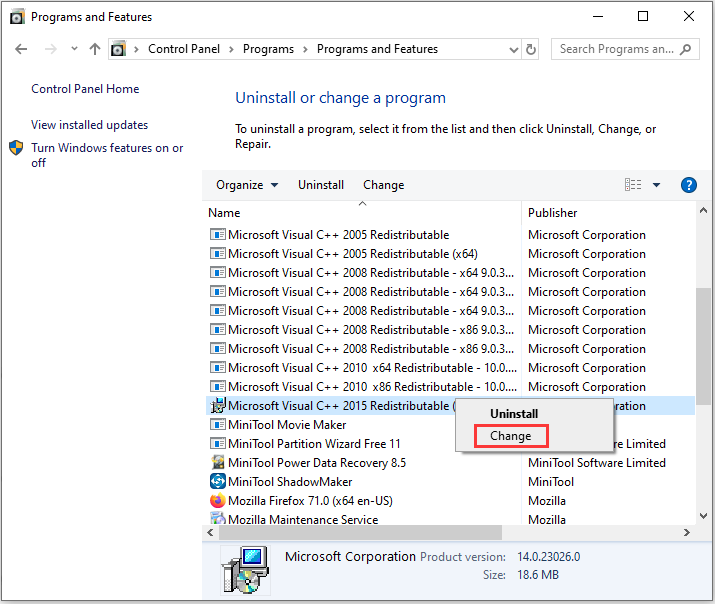Screen dimensions: 715x604
Task: Click Change in the toolbar
Action: (x=383, y=185)
